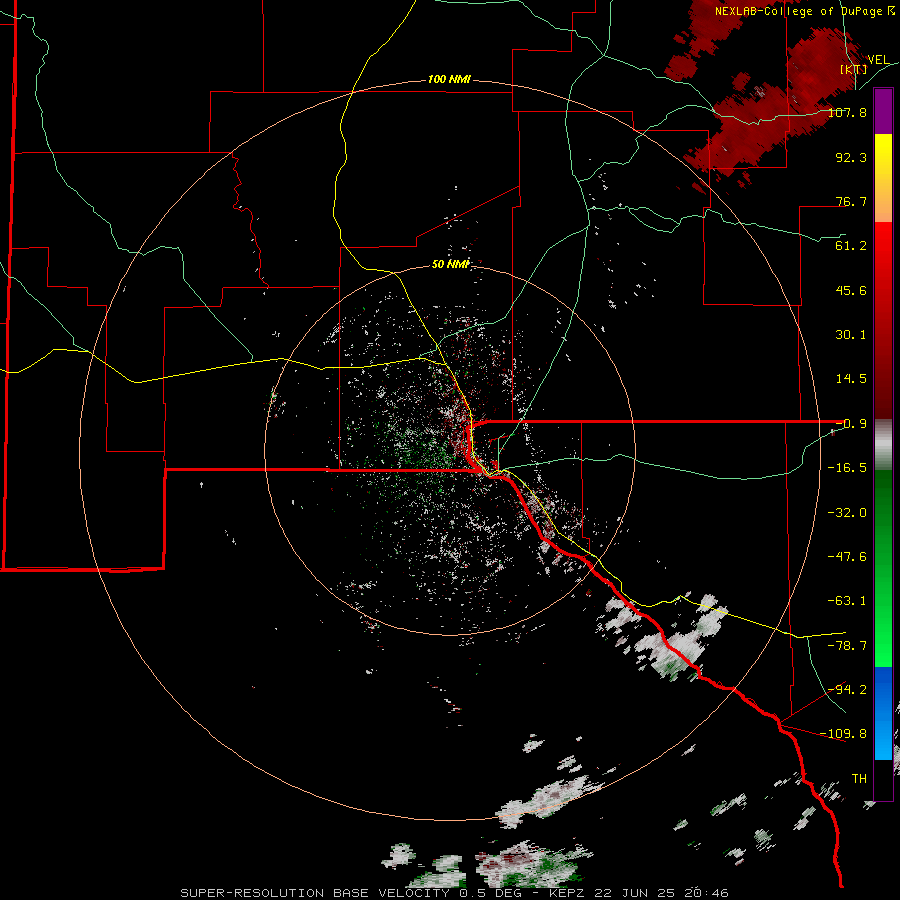Image resolution: width=900 pixels, height=900 pixels.
Task: Pick the red segment of the velocity bar
Action: (883, 320)
